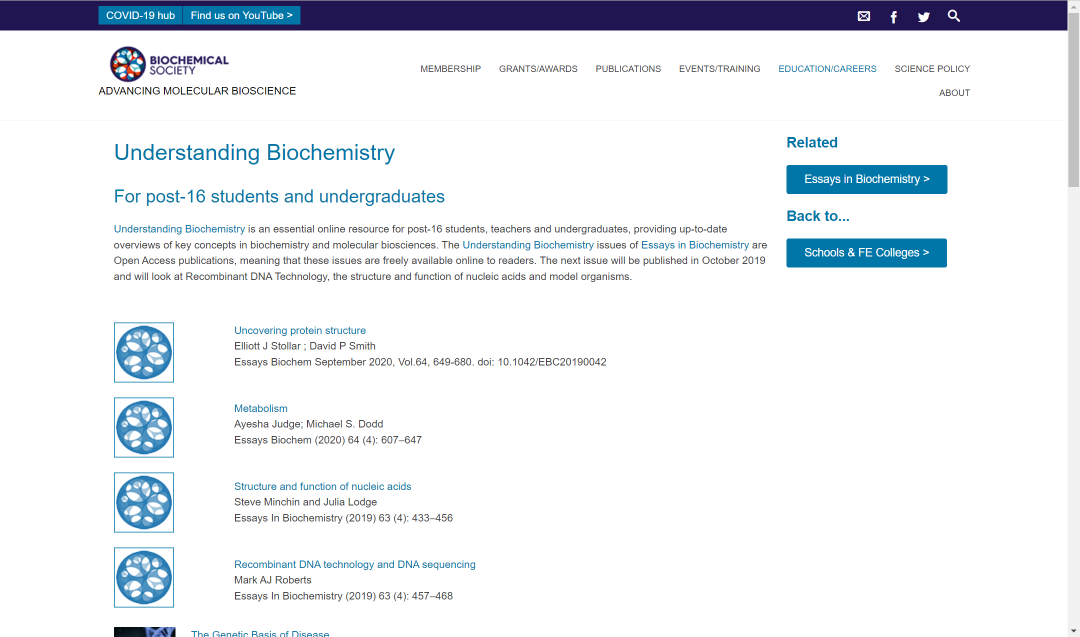Open the Structure and function of nucleic acids link
Screen dimensions: 1080x637
tap(322, 486)
